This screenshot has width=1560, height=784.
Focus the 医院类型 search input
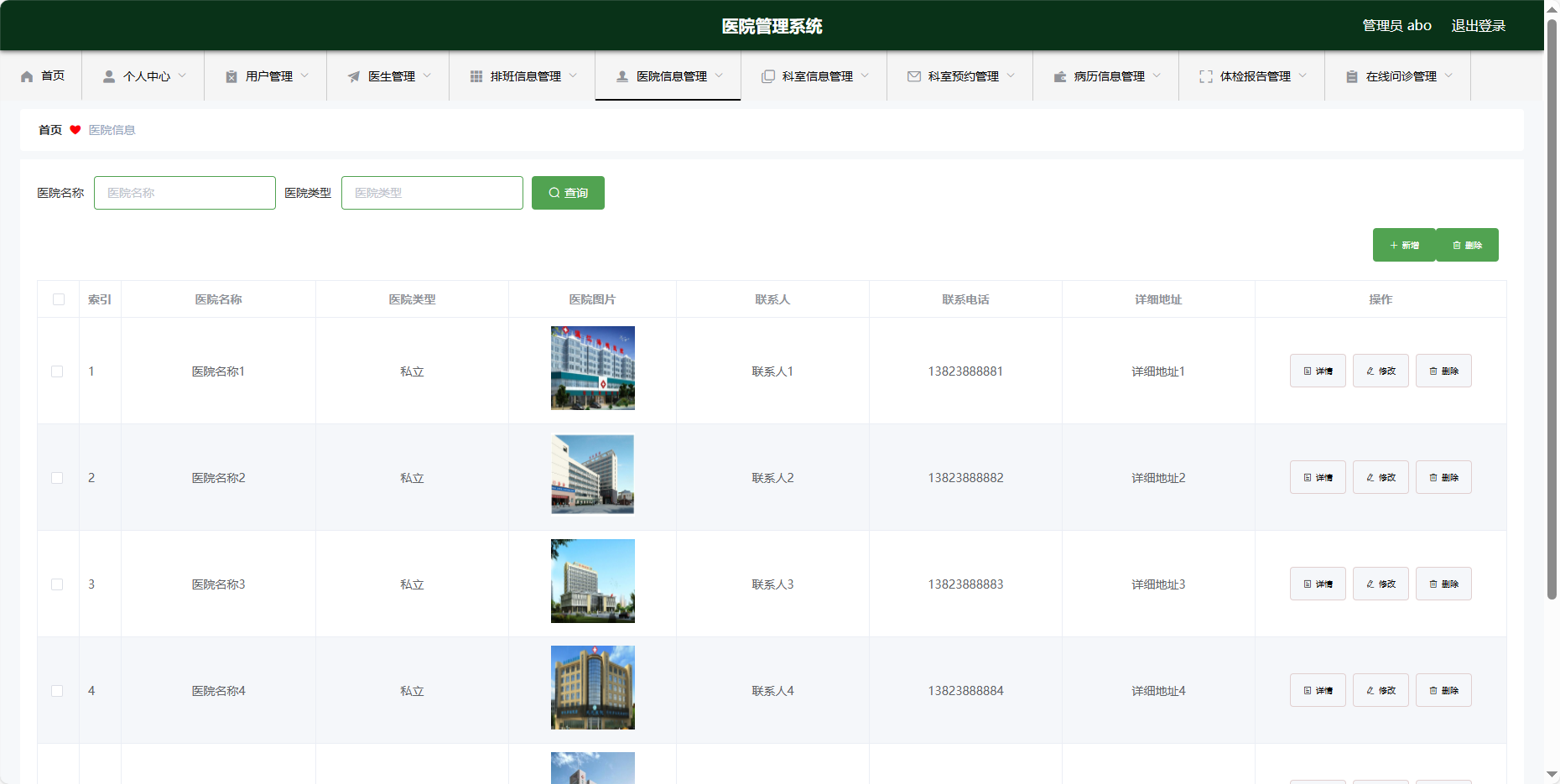(x=432, y=193)
